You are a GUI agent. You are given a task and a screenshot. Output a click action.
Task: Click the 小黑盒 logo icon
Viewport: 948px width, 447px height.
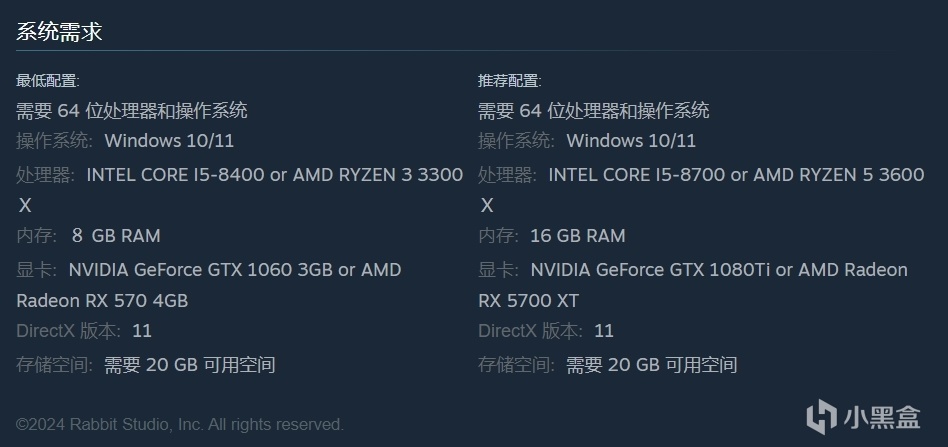[822, 416]
